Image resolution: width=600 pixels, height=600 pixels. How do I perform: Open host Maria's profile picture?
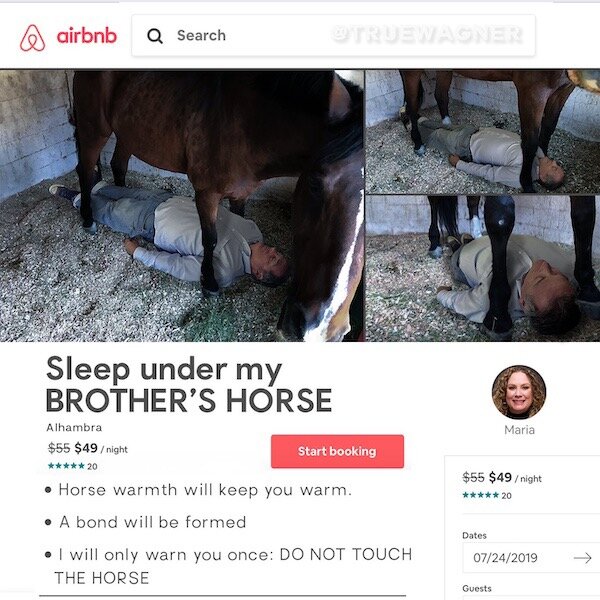pos(519,392)
